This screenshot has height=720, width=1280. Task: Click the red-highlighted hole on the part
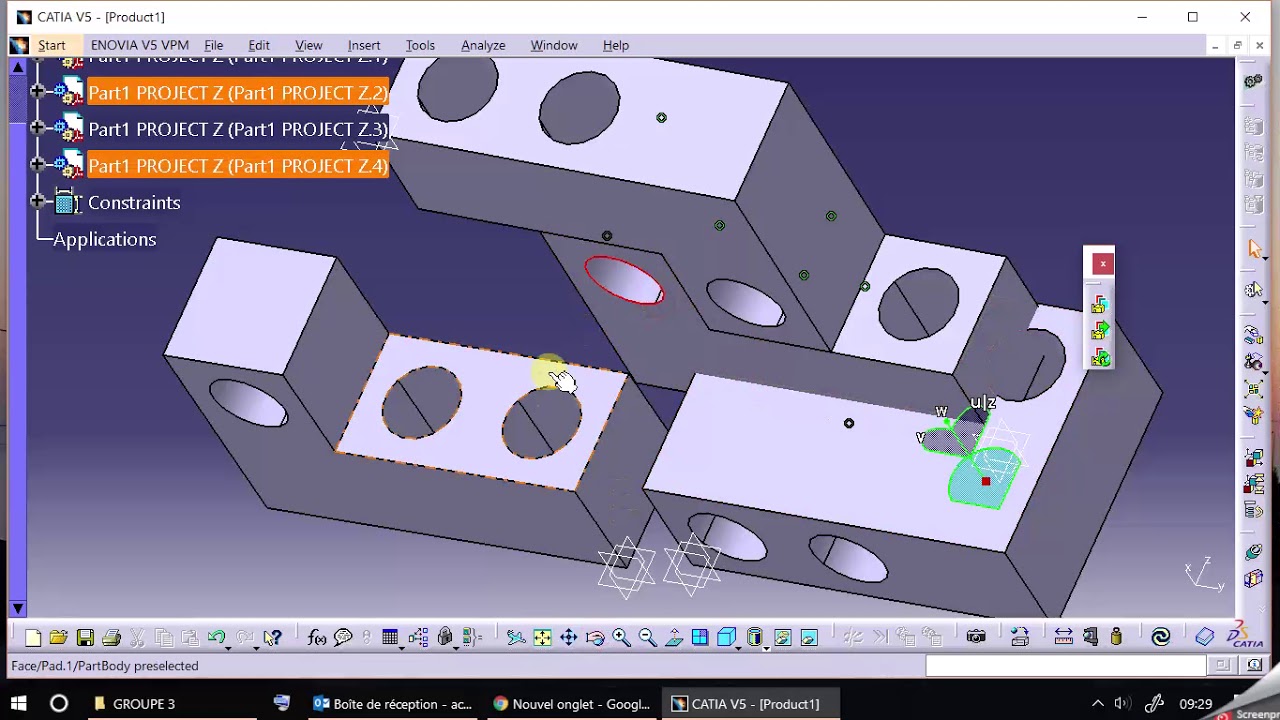tap(623, 280)
